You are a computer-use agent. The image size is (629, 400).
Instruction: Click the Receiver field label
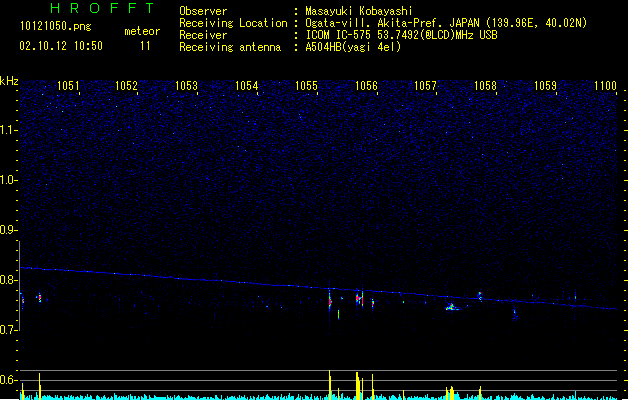pyautogui.click(x=203, y=35)
